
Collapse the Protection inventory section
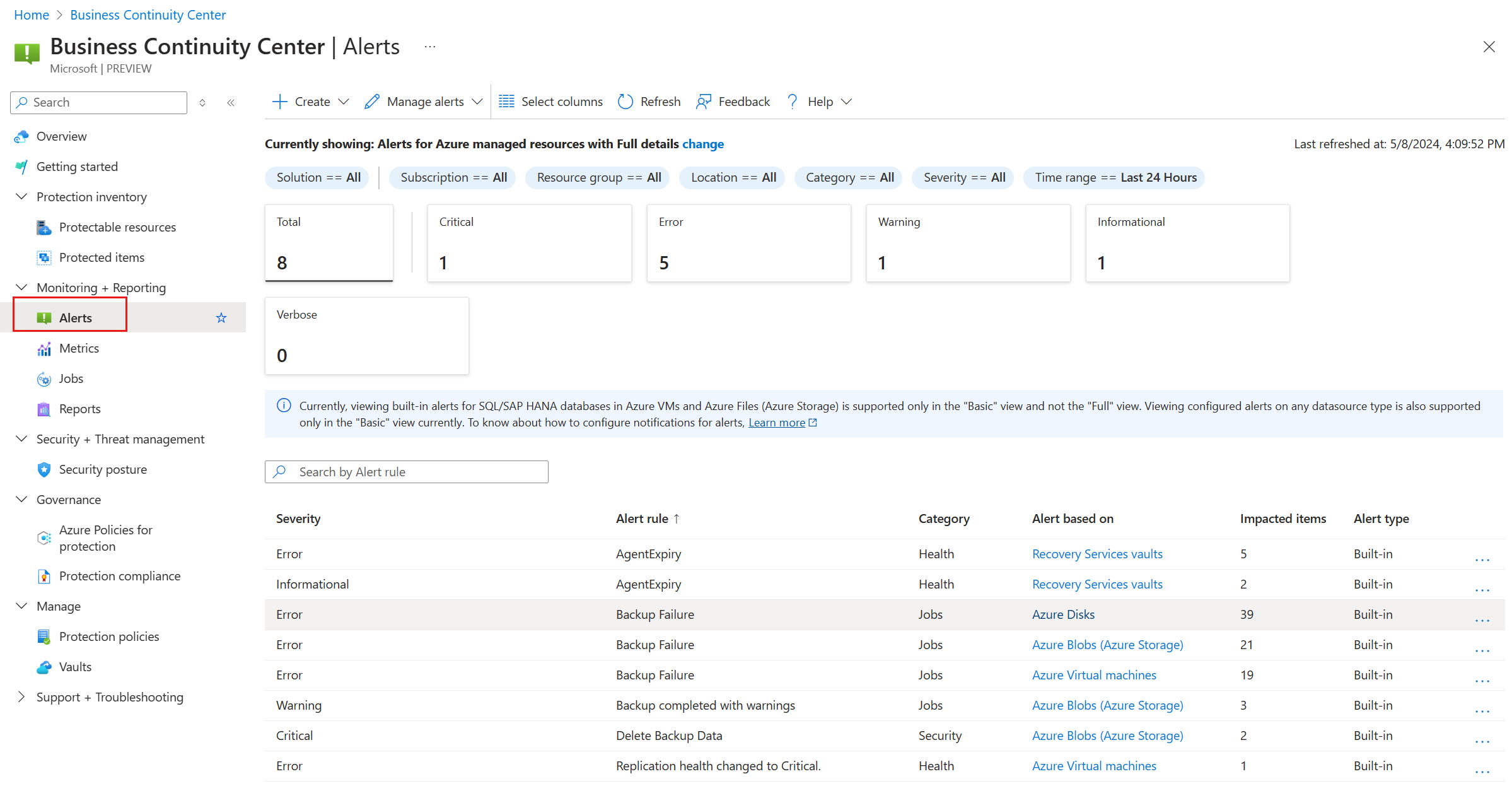click(x=21, y=197)
